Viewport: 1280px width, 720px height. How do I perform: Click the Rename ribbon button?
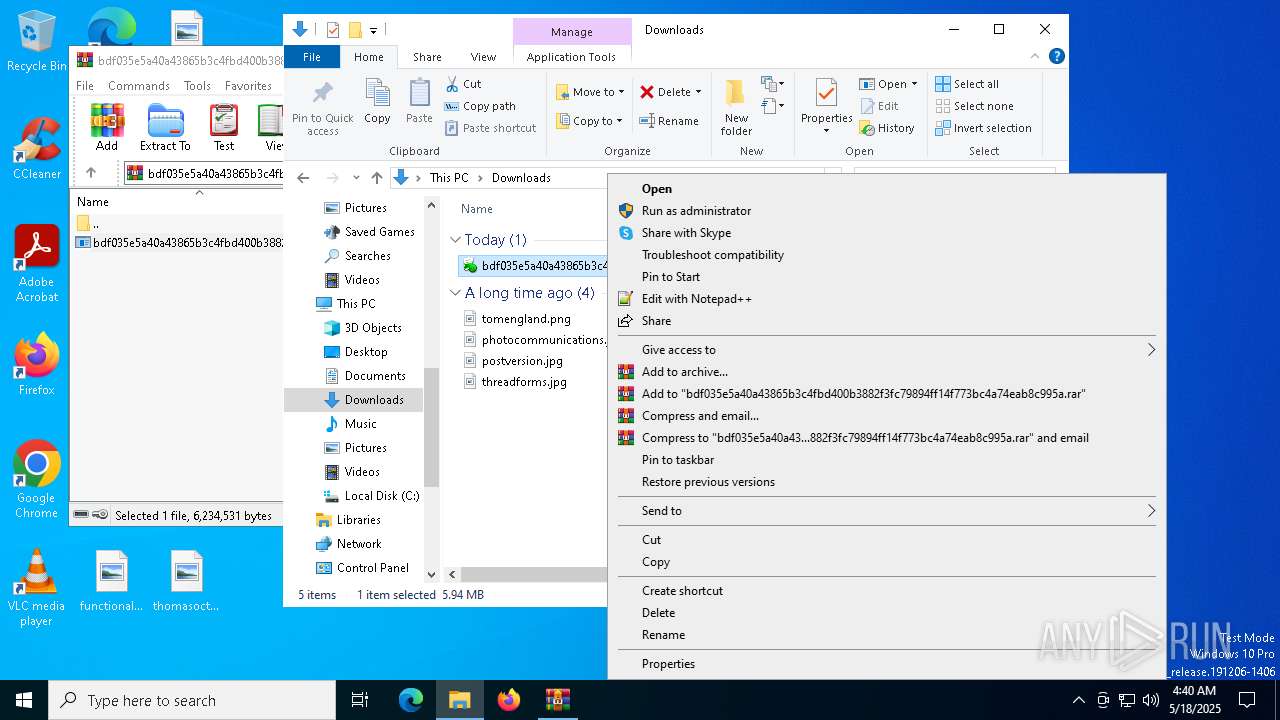669,121
